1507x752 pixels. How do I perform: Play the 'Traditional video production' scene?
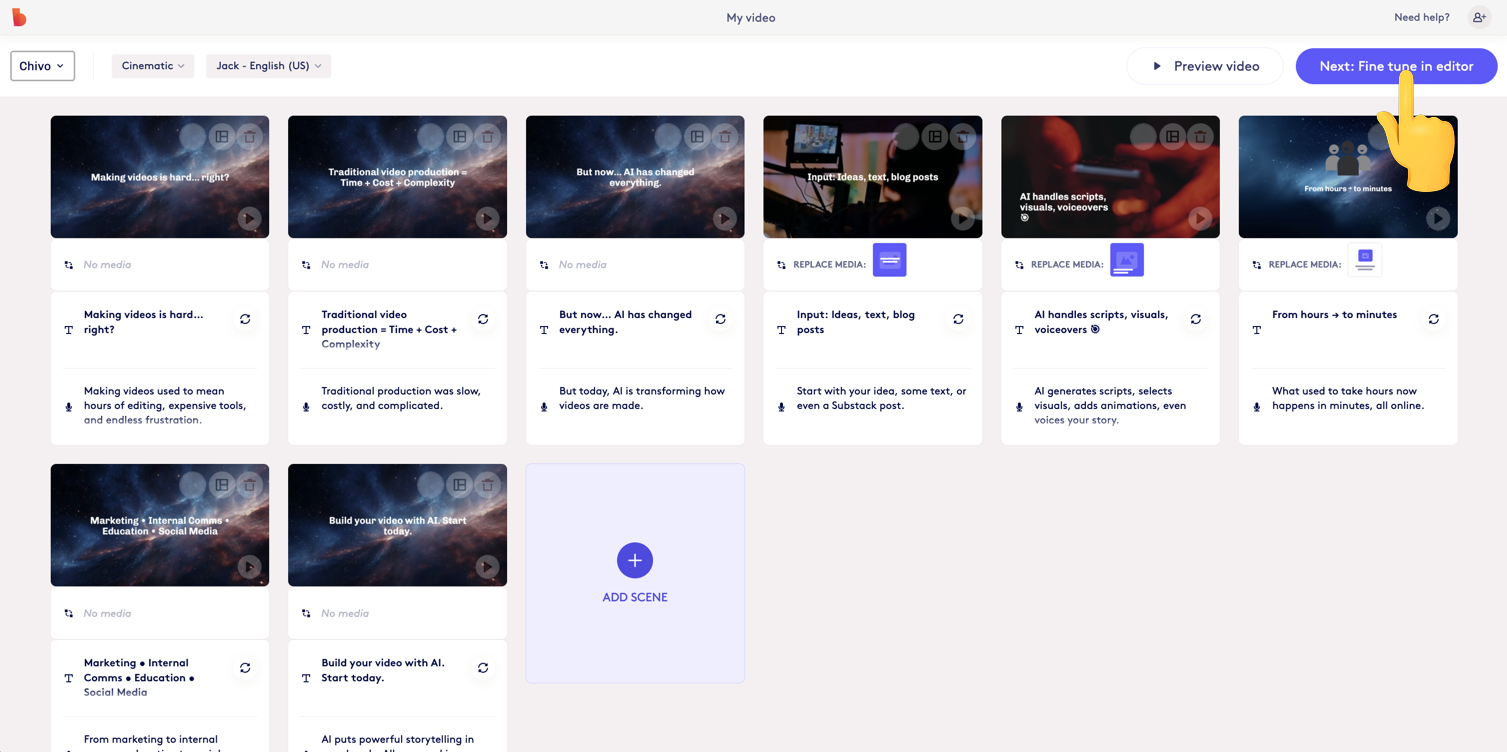coord(487,218)
